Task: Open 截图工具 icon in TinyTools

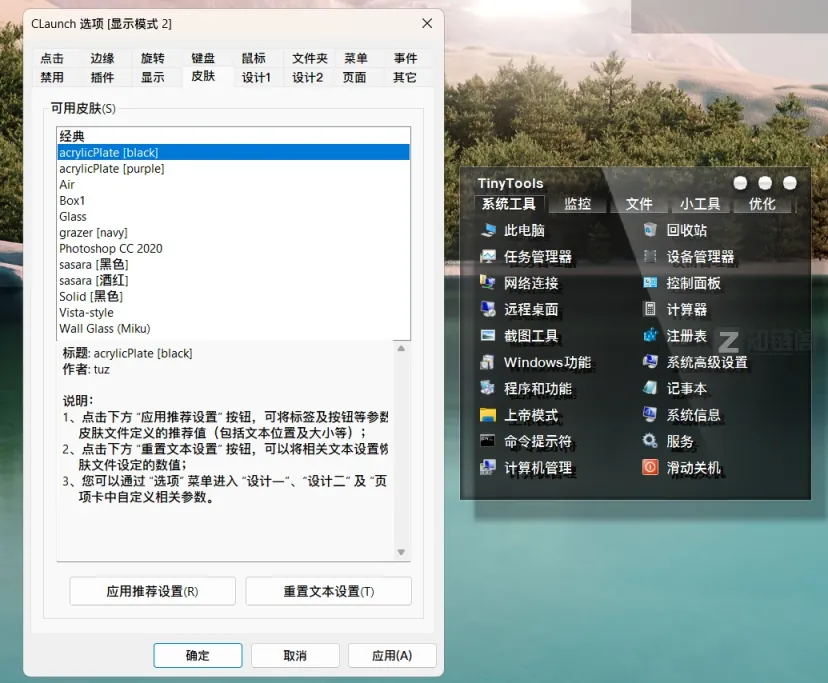Action: 488,335
